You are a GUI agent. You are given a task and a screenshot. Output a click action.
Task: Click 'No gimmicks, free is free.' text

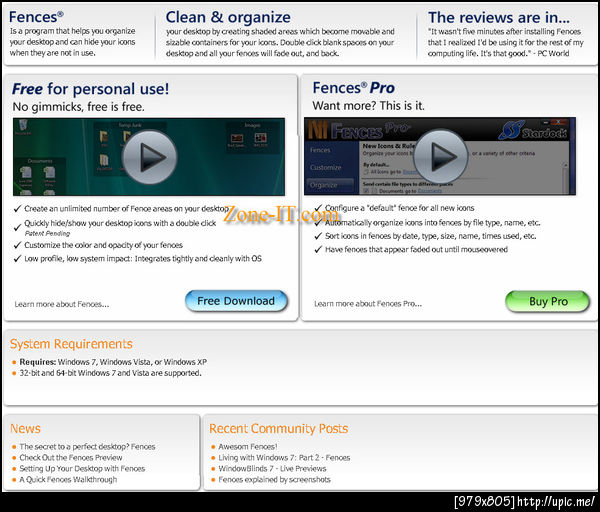coord(78,107)
